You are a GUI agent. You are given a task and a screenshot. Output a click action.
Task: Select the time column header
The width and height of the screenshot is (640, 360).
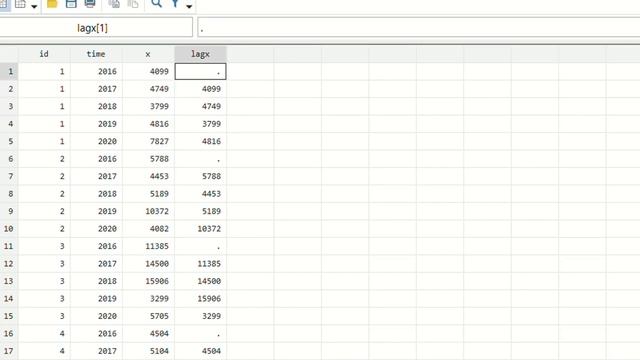[96, 54]
